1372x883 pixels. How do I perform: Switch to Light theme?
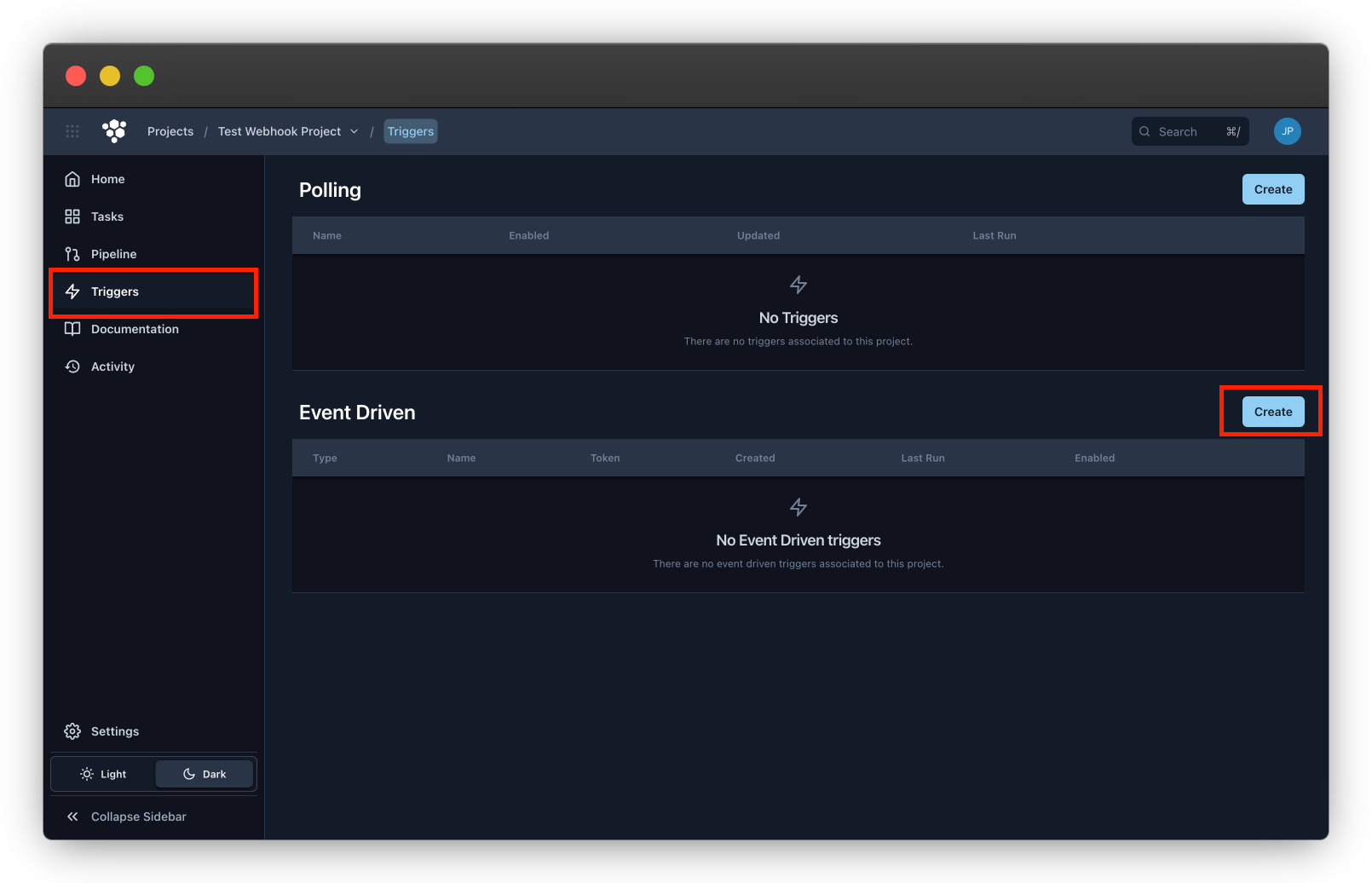(103, 774)
